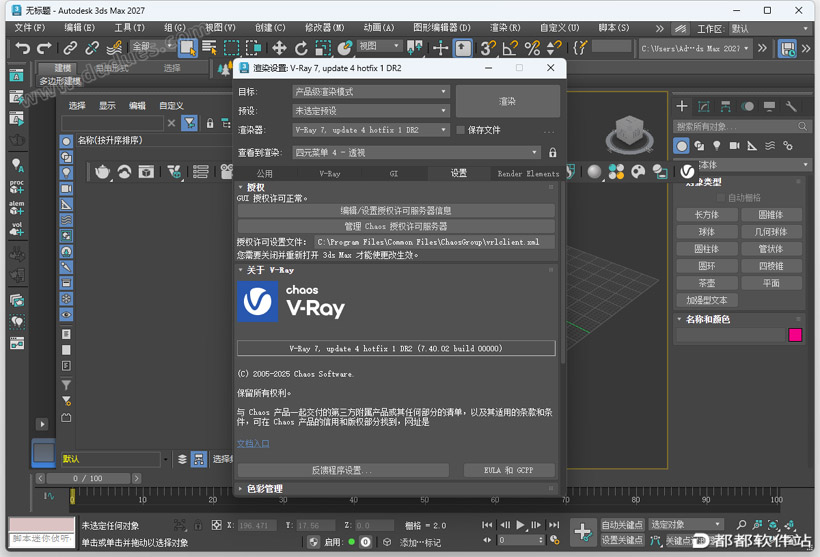820x557 pixels.
Task: Open the Display command panel tab
Action: (x=769, y=106)
